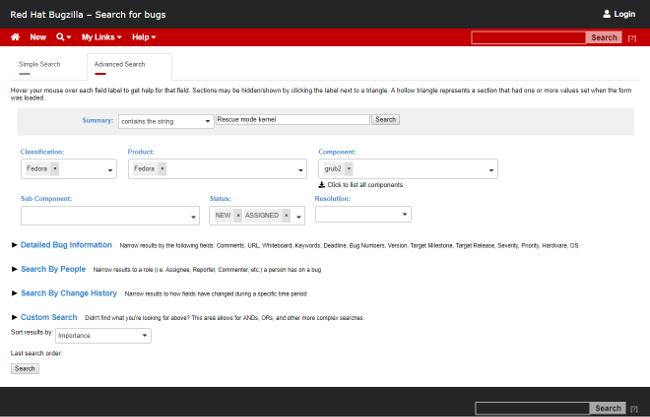
Task: Open the 'contains the string' dropdown
Action: pos(166,121)
